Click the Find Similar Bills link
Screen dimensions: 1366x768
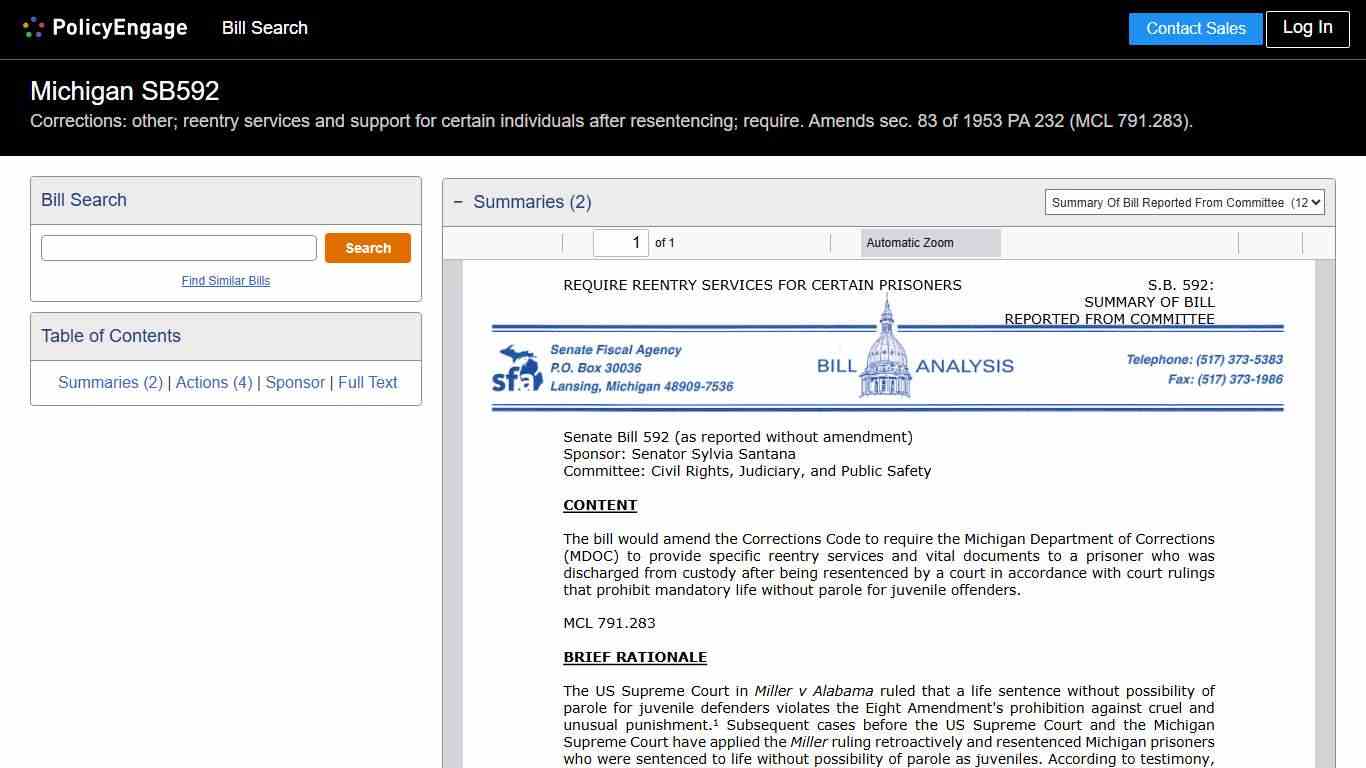tap(226, 281)
